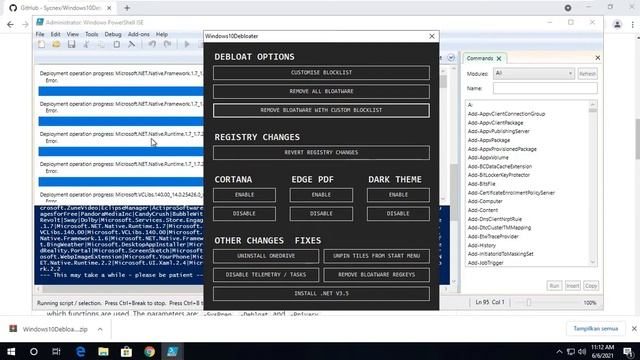Click the console horizontal scrollbar

(x=241, y=289)
